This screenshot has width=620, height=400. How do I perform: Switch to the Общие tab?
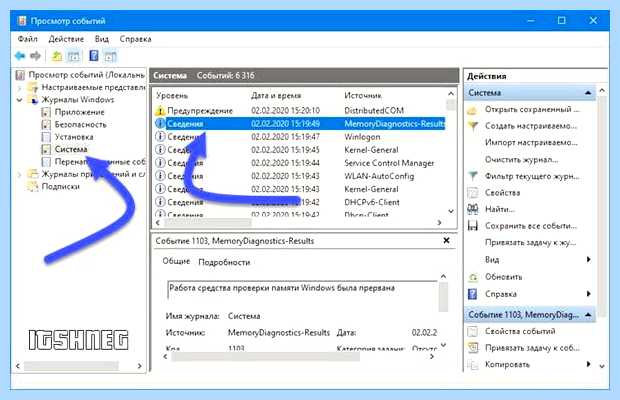(x=176, y=261)
